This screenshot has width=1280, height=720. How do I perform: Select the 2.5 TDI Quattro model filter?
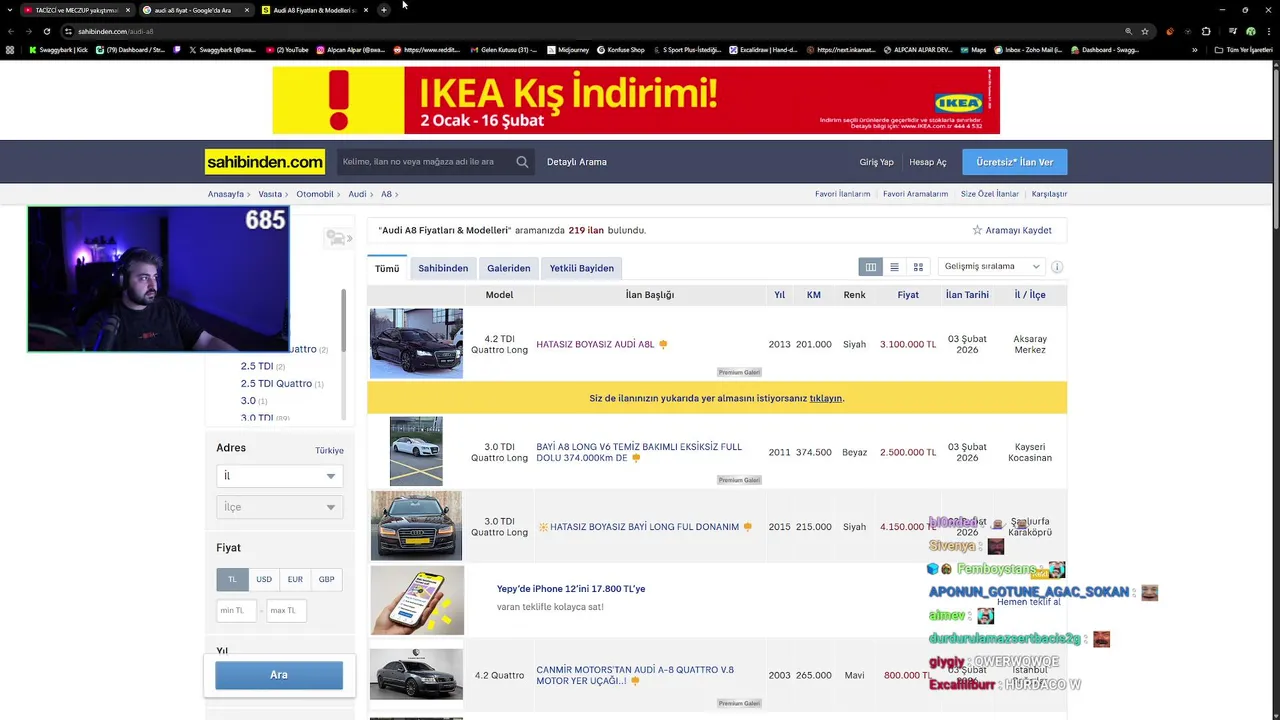(276, 384)
